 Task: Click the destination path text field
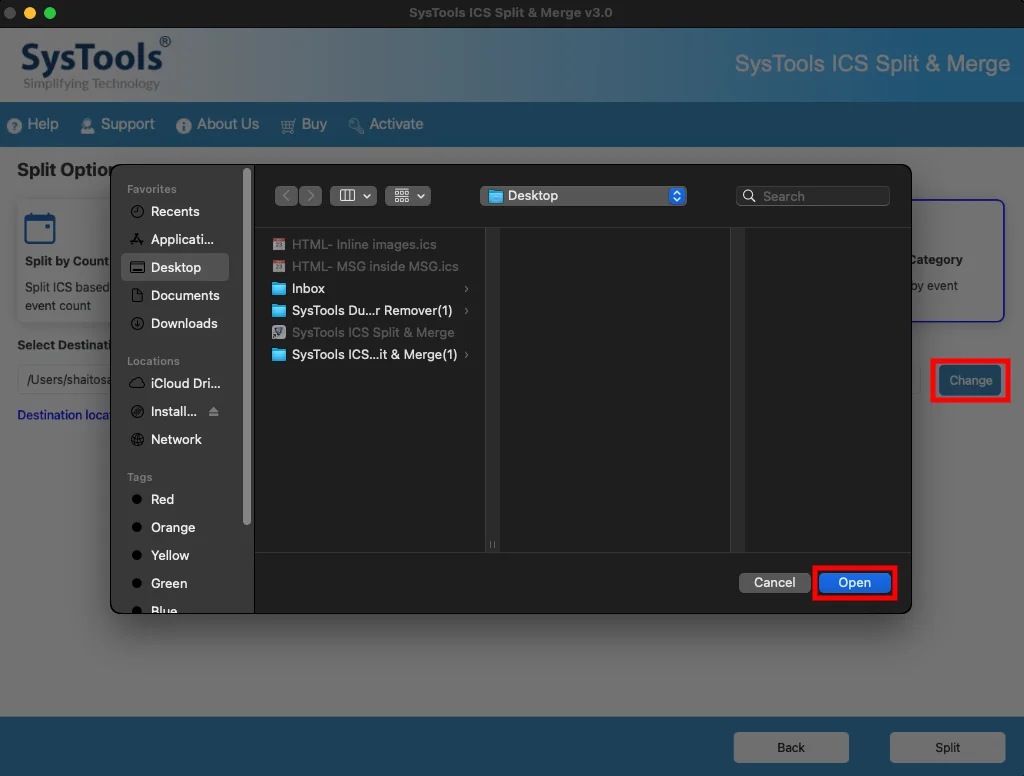pyautogui.click(x=64, y=380)
